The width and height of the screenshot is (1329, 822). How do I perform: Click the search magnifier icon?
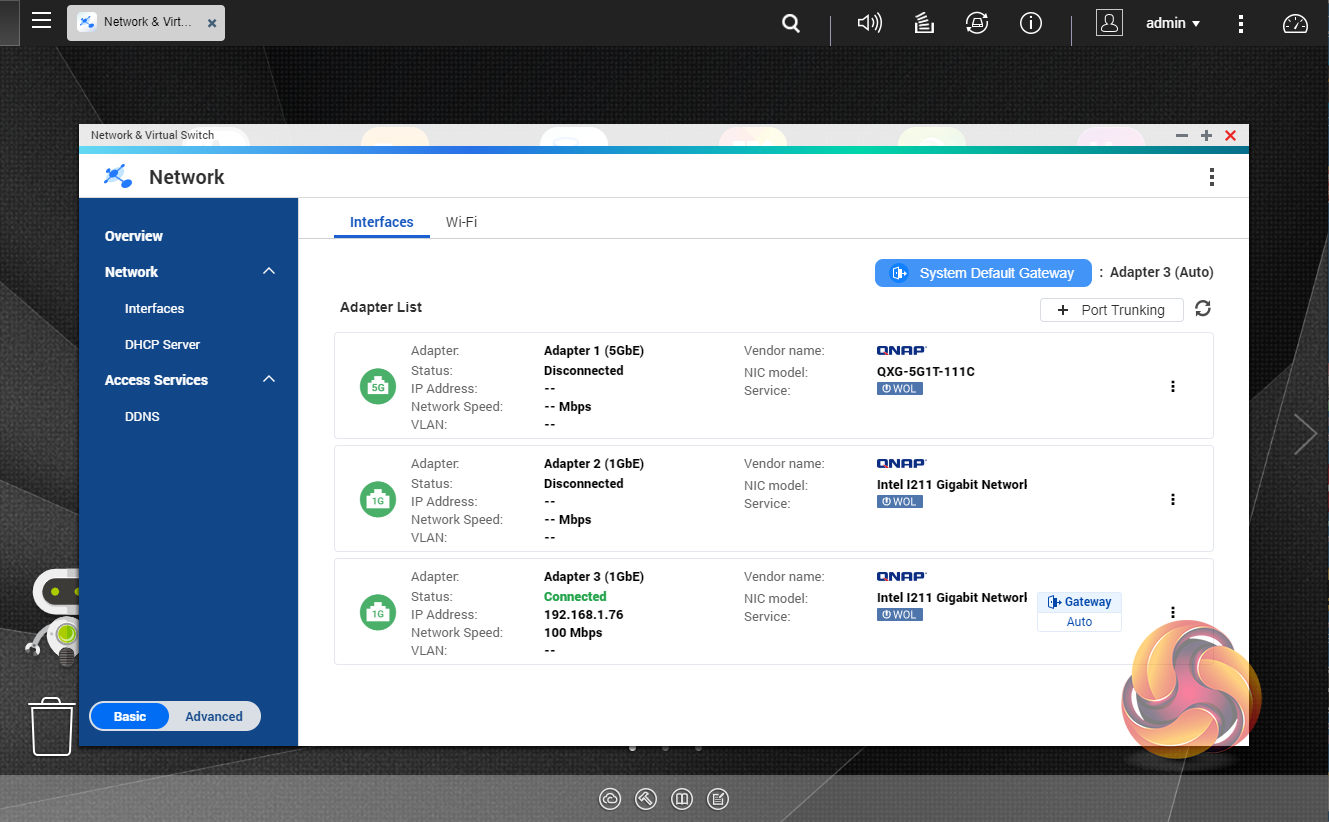(x=790, y=23)
